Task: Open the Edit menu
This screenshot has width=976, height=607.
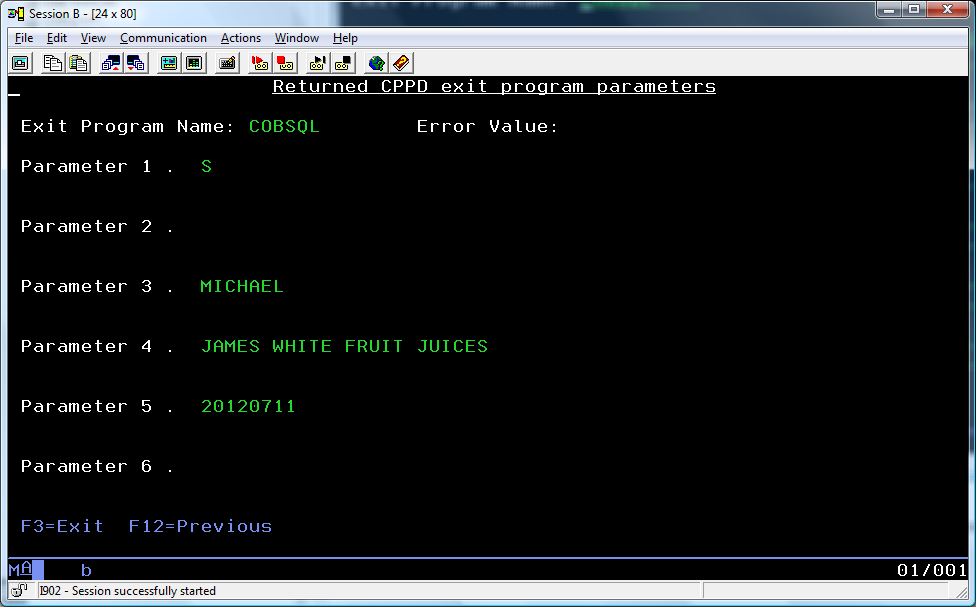Action: click(x=57, y=38)
